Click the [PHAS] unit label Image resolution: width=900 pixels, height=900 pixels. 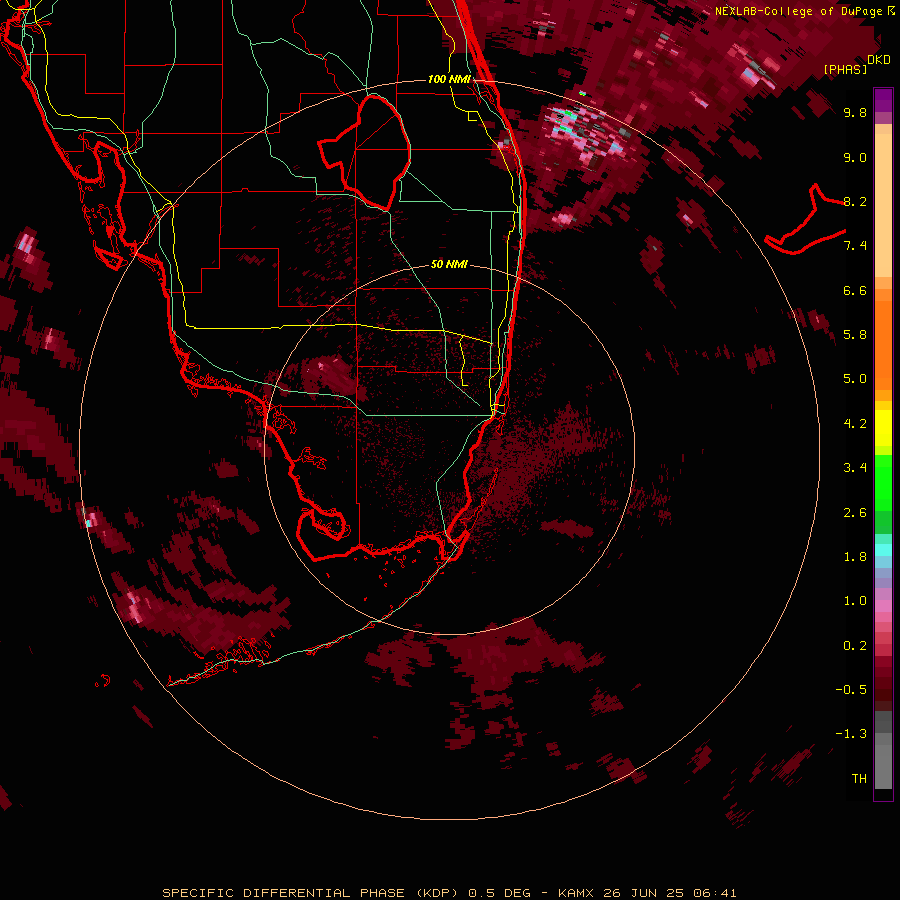[x=845, y=69]
